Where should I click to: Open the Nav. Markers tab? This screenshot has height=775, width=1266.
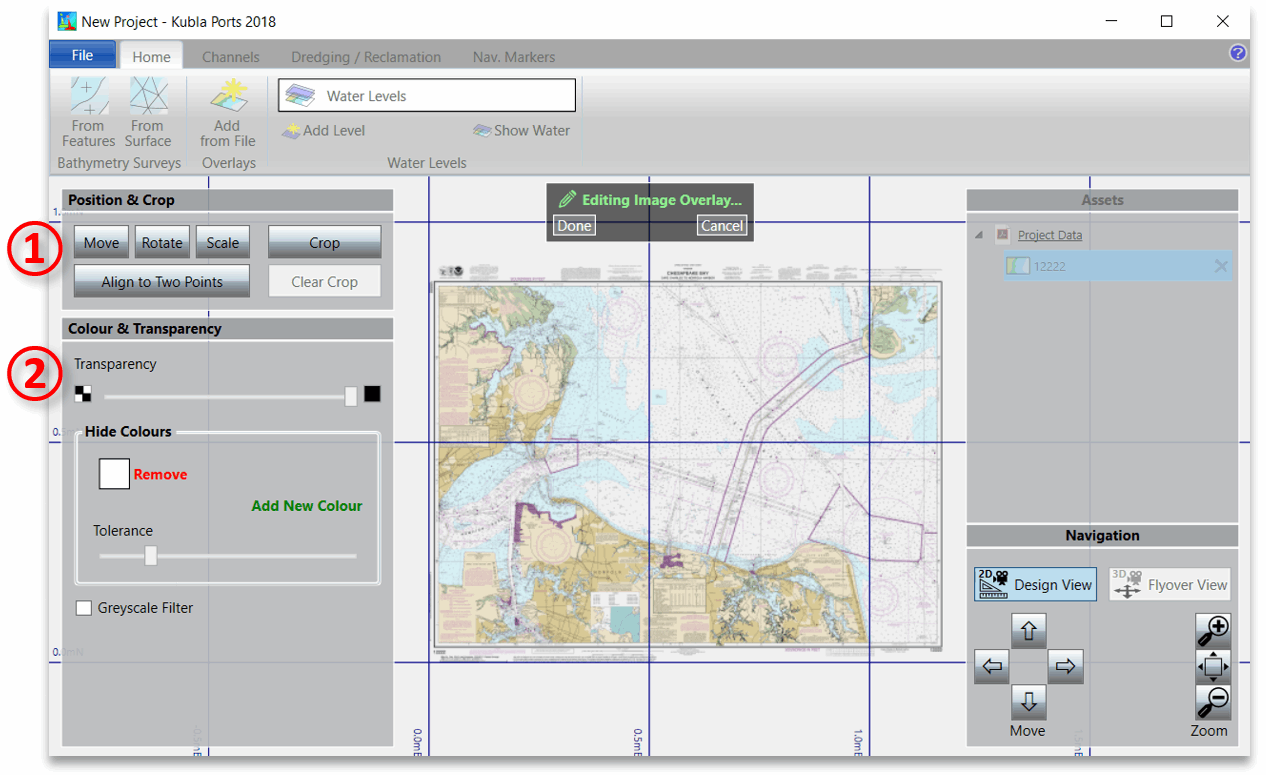coord(513,57)
